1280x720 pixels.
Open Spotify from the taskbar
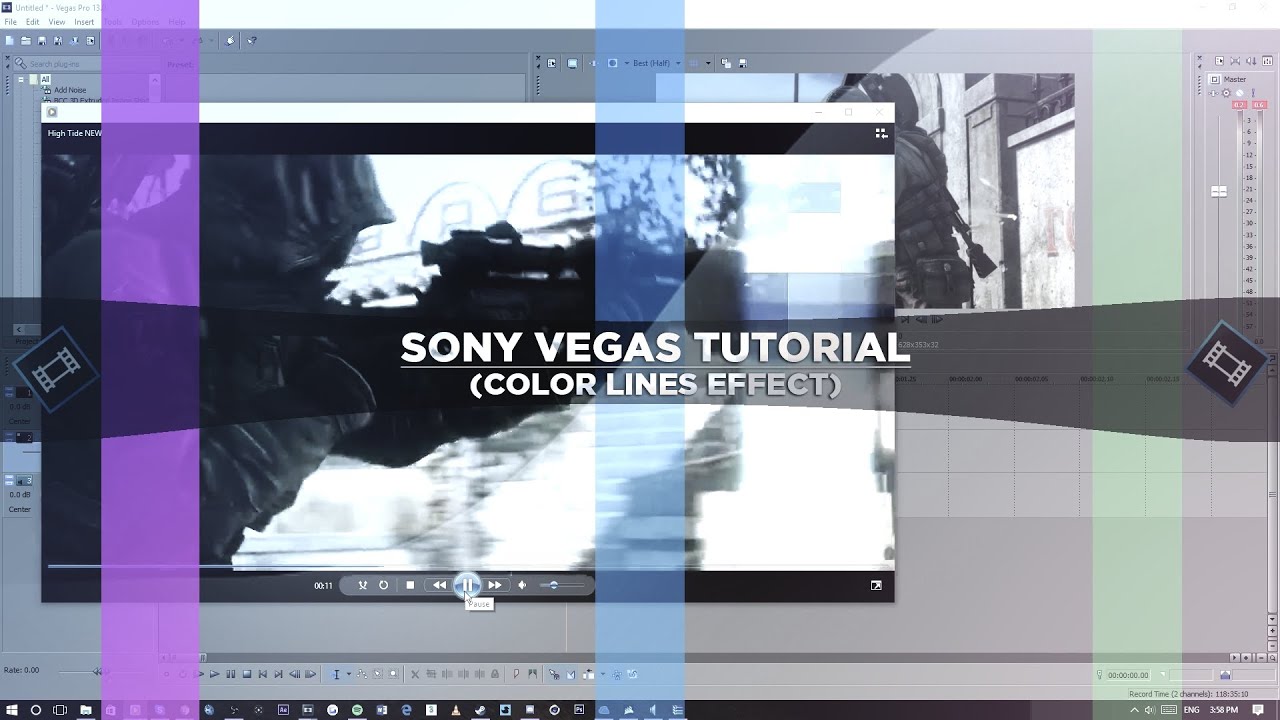tap(357, 710)
